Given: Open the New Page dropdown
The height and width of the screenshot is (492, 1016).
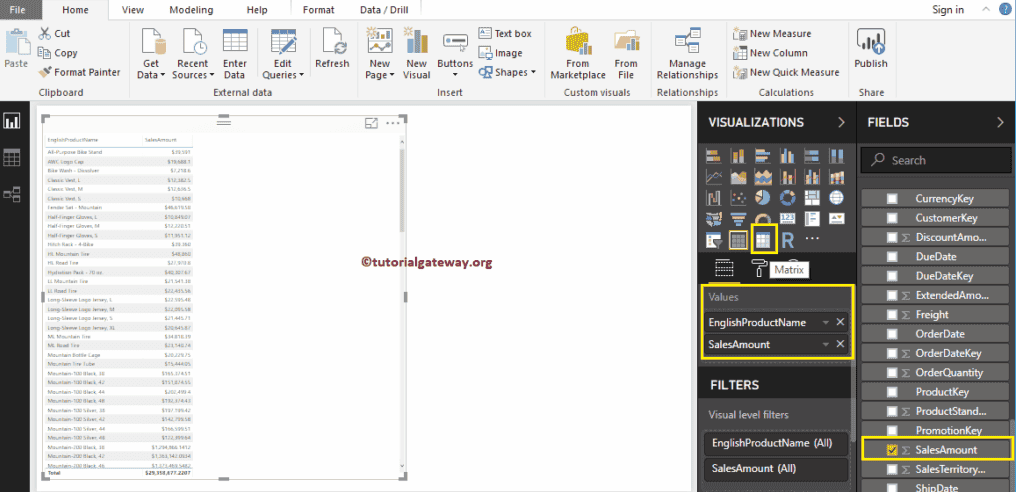Looking at the screenshot, I should point(391,75).
